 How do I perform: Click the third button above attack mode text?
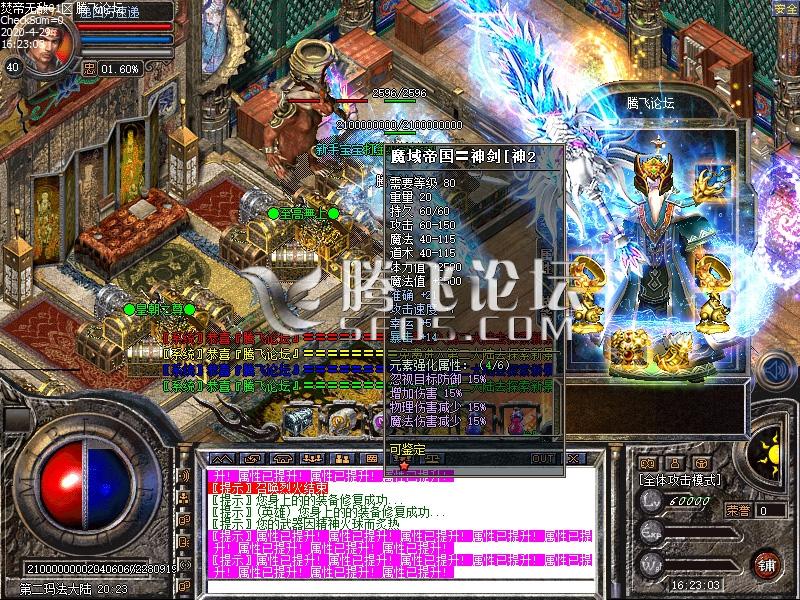tap(703, 463)
